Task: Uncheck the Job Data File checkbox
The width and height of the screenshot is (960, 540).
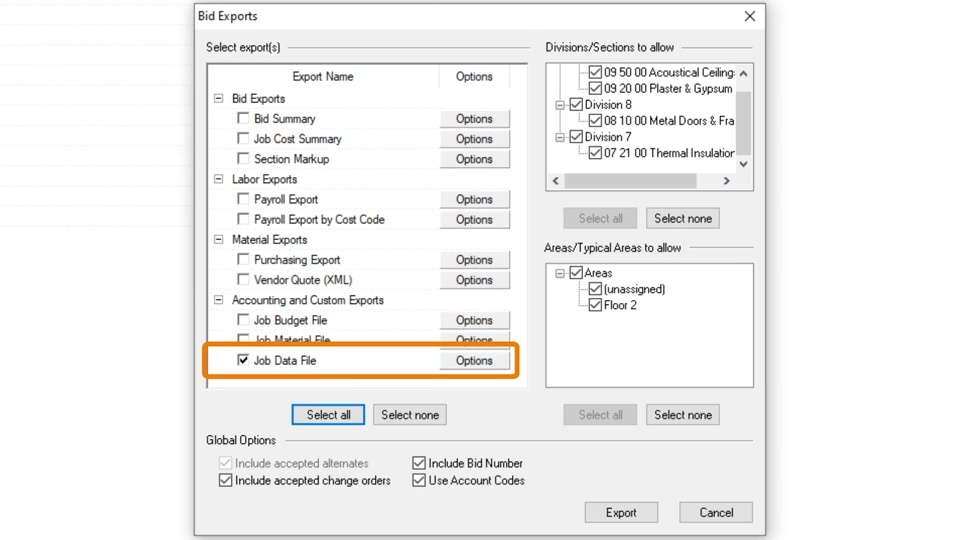Action: (x=243, y=360)
